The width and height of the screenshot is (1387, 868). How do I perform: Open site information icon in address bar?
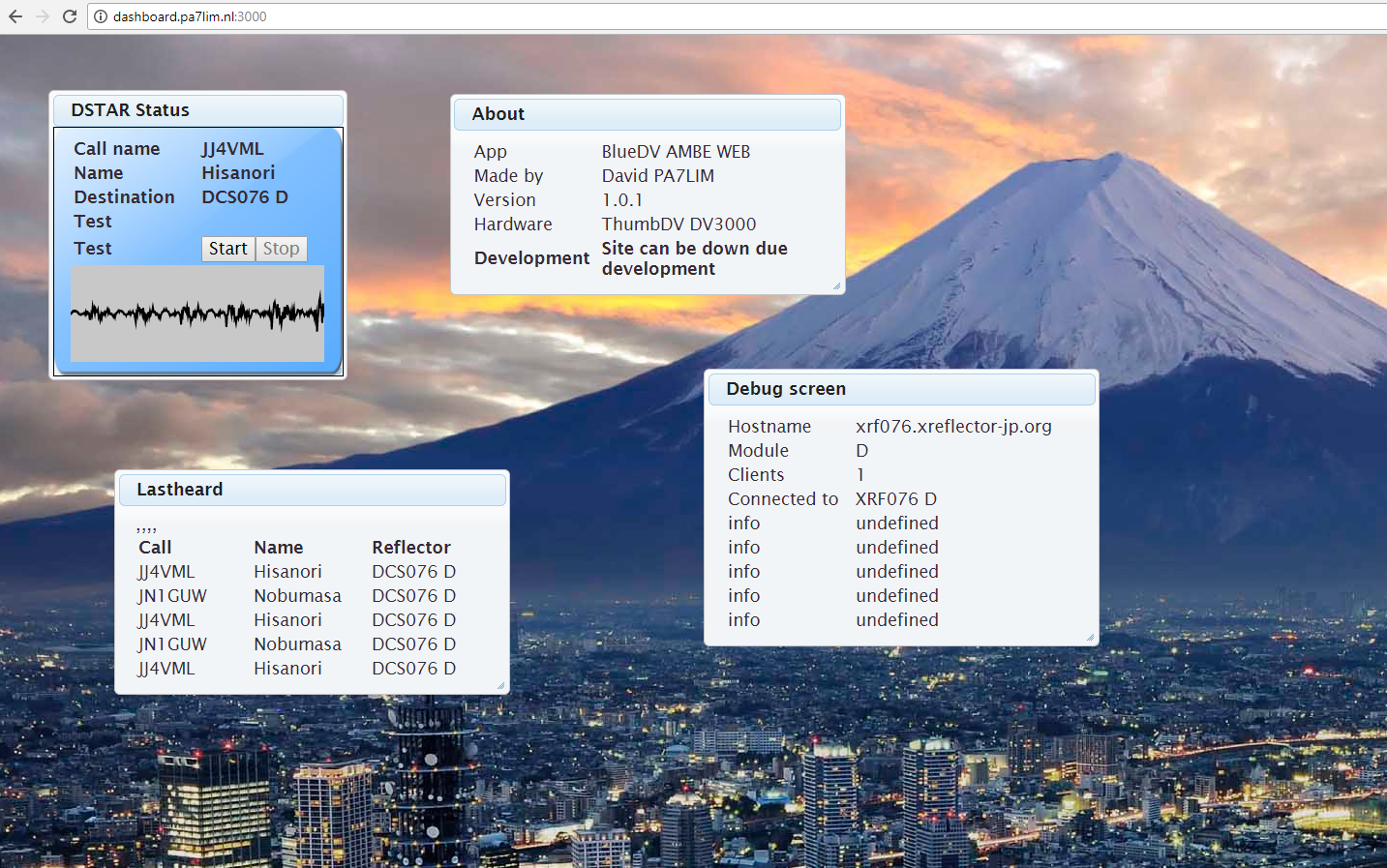tap(101, 16)
